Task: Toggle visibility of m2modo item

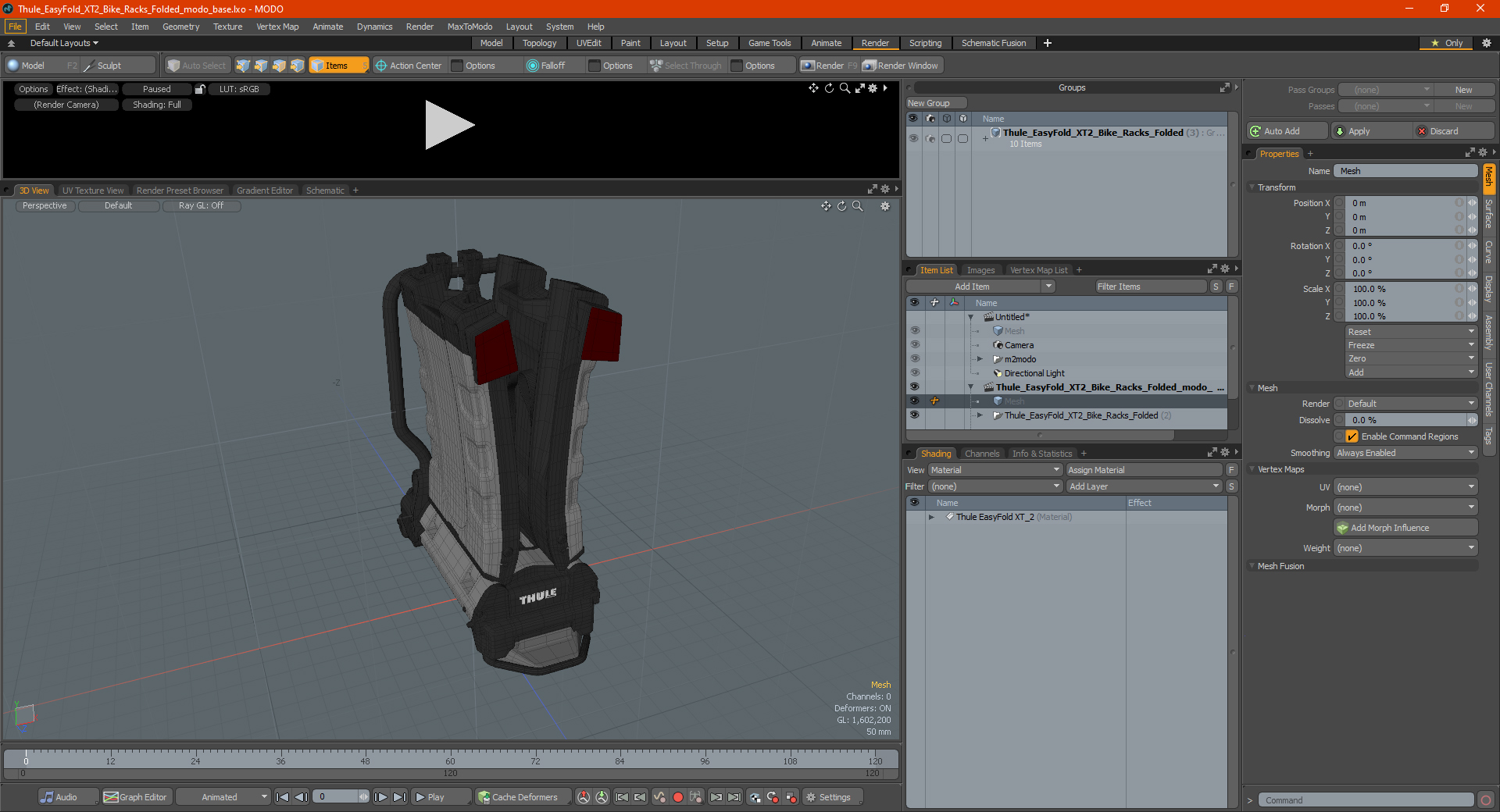Action: point(914,358)
